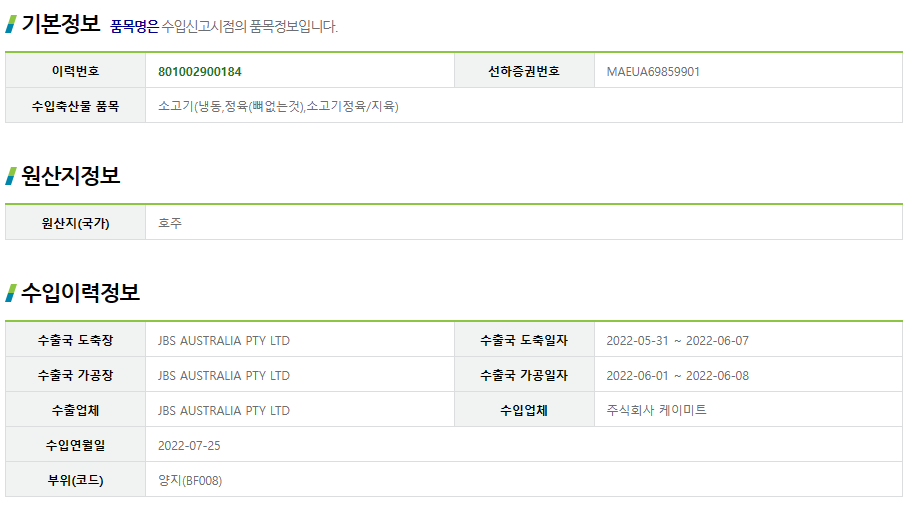Click the importer name 주식회사 케이미트
This screenshot has width=915, height=506.
tap(656, 410)
